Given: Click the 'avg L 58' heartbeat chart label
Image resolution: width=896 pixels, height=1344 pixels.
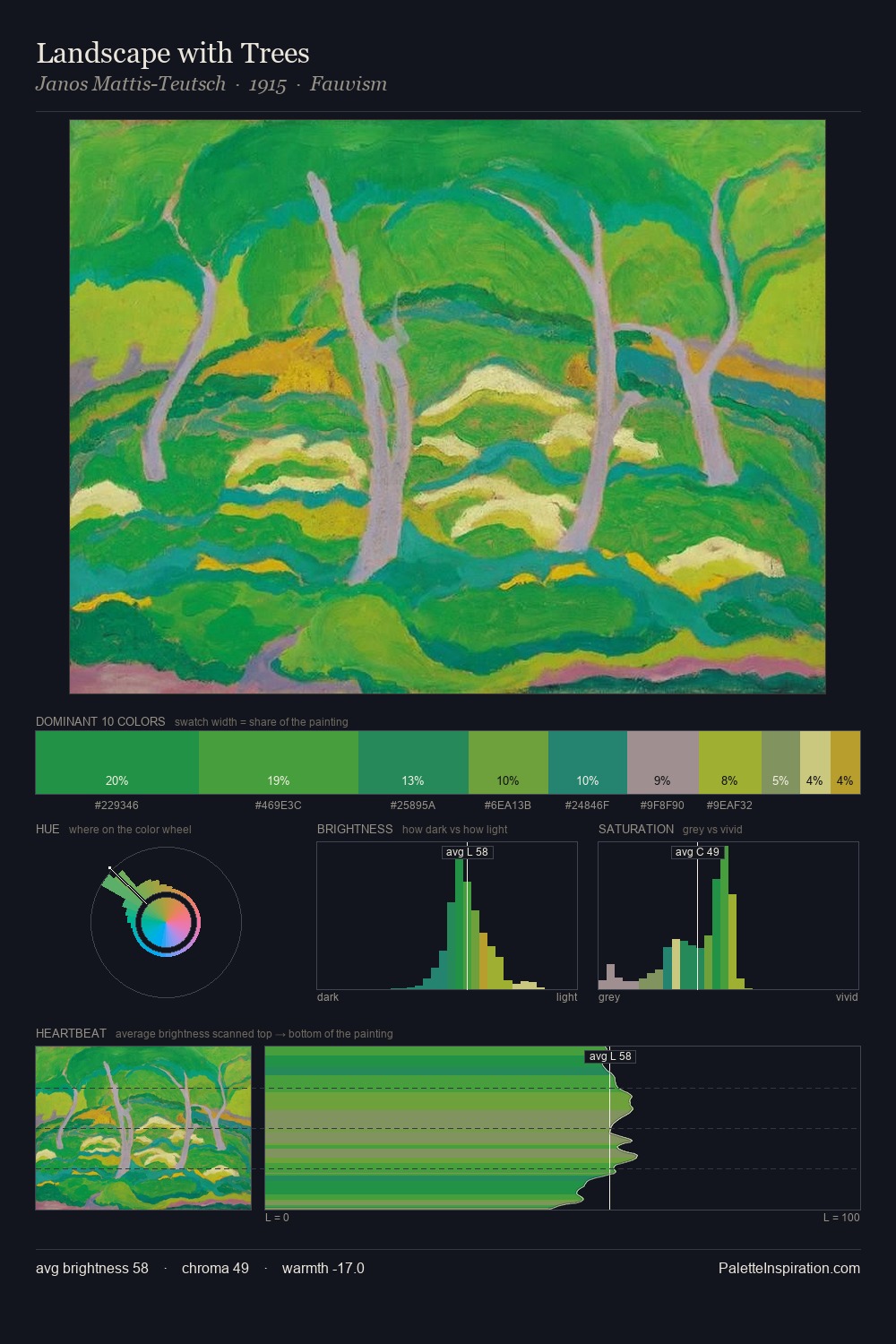Looking at the screenshot, I should [610, 1056].
